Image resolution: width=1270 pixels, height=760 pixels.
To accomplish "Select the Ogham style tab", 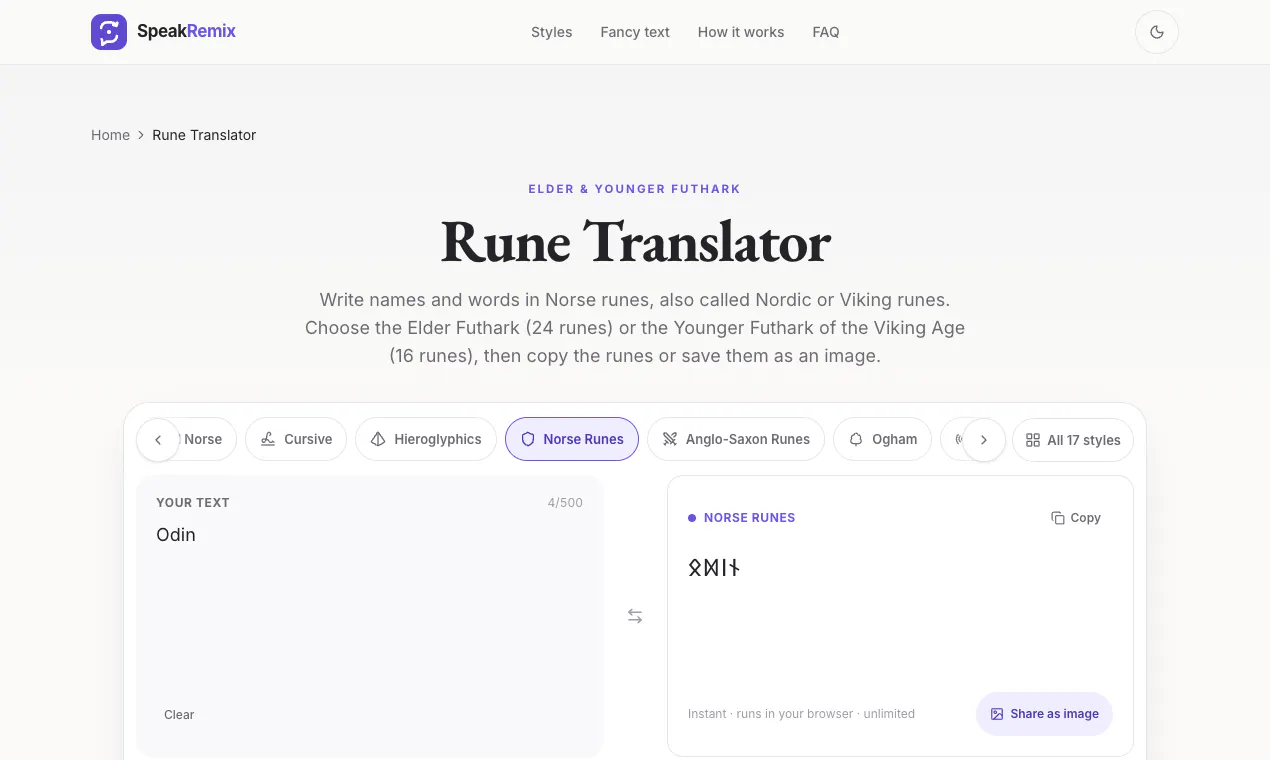I will coord(883,439).
